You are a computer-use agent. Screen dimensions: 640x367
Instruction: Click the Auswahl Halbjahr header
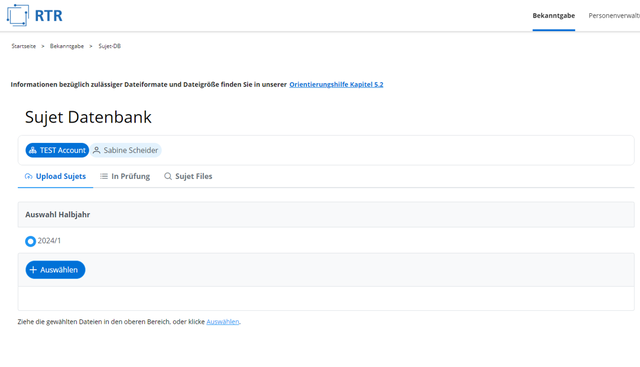(326, 215)
